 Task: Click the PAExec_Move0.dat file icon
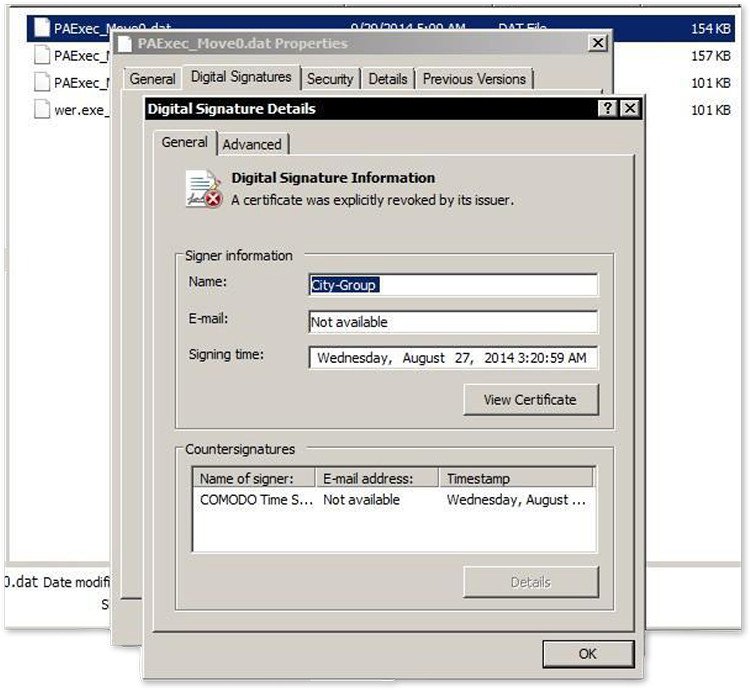point(41,28)
